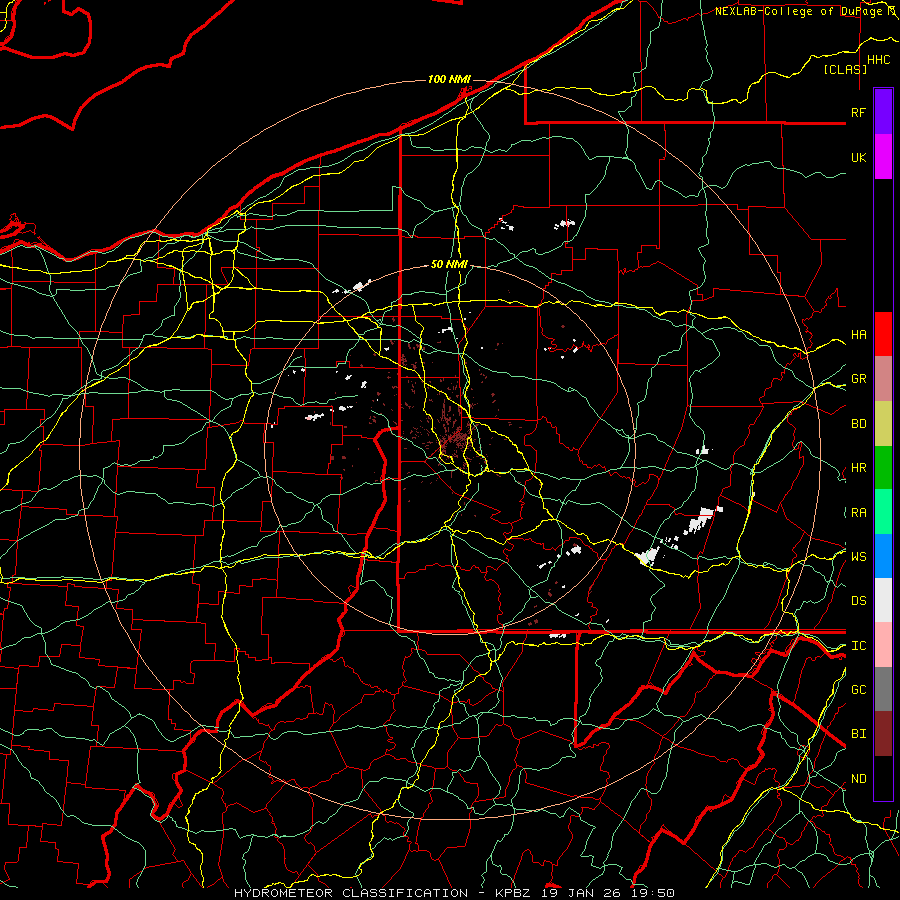Select the yellow BD legend swatch
The width and height of the screenshot is (900, 900).
[883, 424]
